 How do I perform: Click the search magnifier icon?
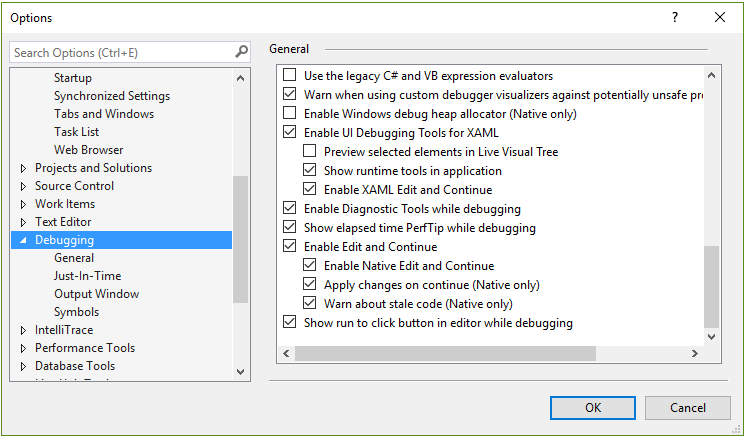click(x=241, y=52)
